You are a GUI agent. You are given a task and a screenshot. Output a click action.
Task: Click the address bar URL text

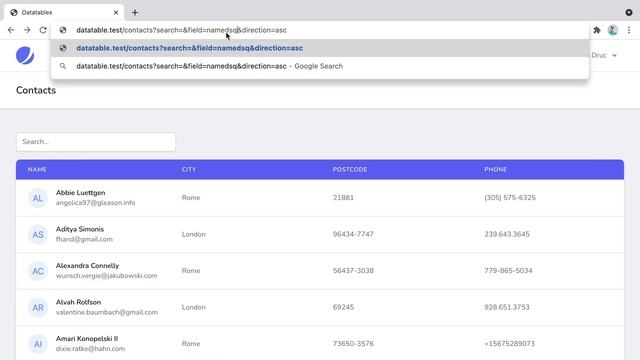pos(181,30)
